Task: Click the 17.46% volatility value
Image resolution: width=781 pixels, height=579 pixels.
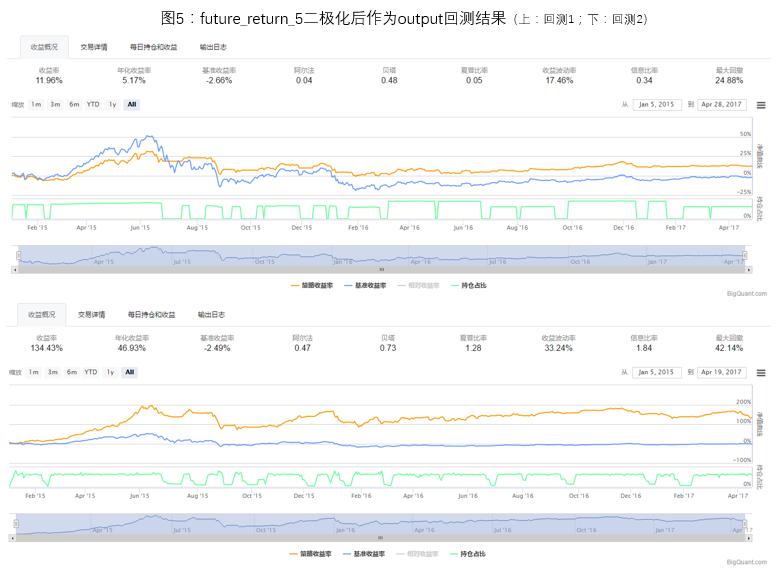Action: click(559, 81)
